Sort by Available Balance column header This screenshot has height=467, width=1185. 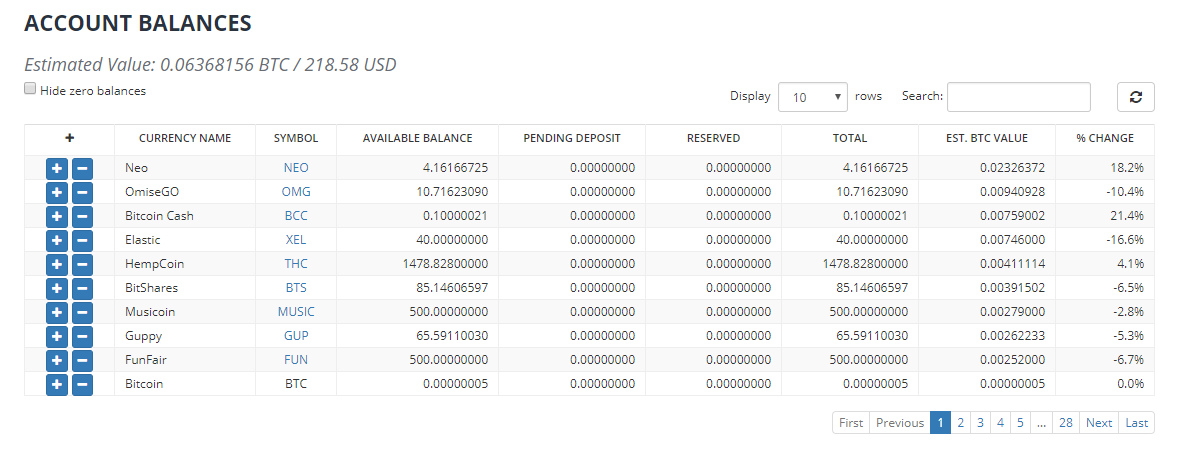pyautogui.click(x=417, y=138)
